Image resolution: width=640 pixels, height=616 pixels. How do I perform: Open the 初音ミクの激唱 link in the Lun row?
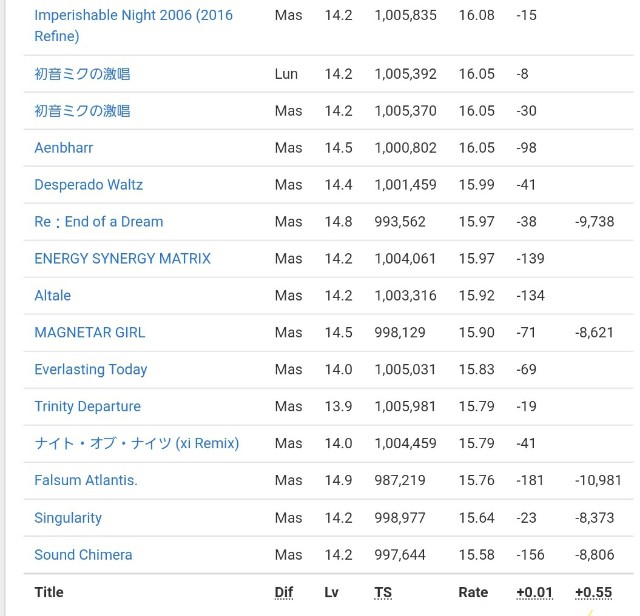82,74
